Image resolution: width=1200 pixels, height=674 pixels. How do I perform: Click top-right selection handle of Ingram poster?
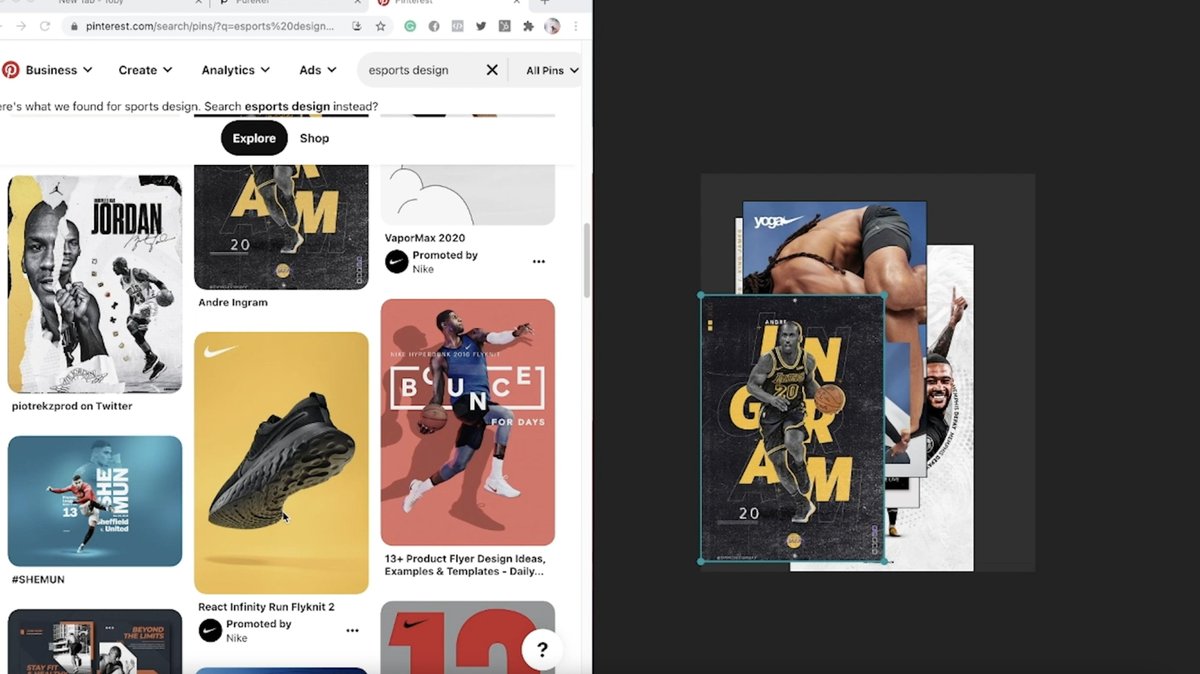pos(884,296)
